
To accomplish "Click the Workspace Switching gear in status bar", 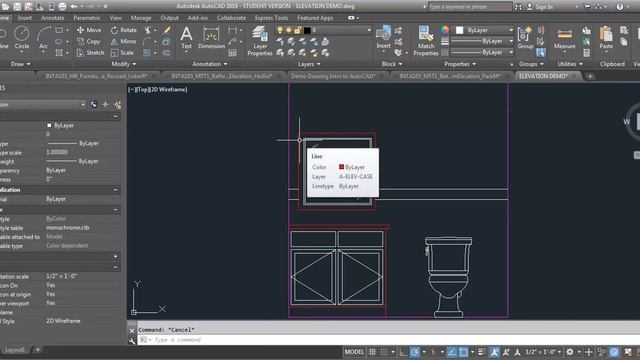I will coord(570,352).
